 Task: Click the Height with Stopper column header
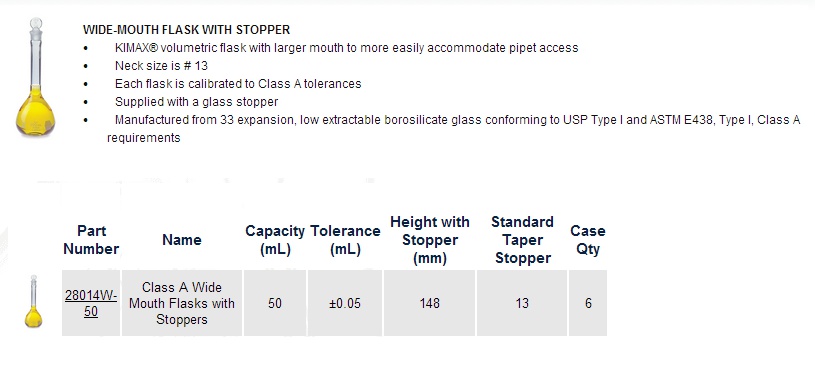pos(429,239)
